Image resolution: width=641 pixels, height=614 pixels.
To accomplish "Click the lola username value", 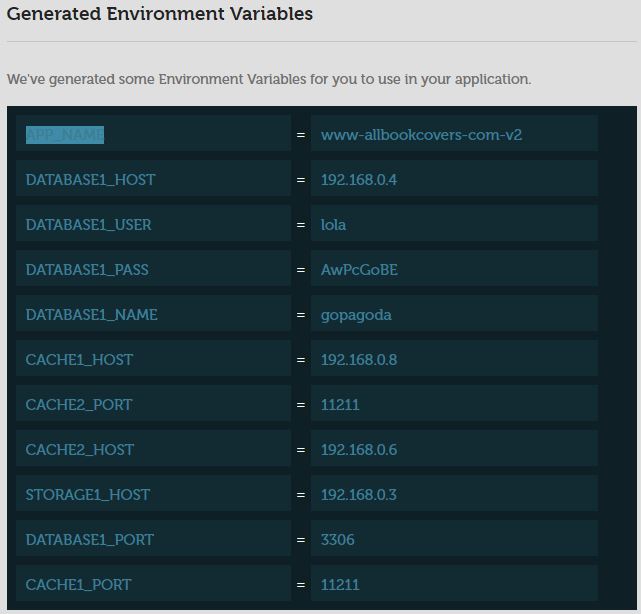I will (454, 224).
